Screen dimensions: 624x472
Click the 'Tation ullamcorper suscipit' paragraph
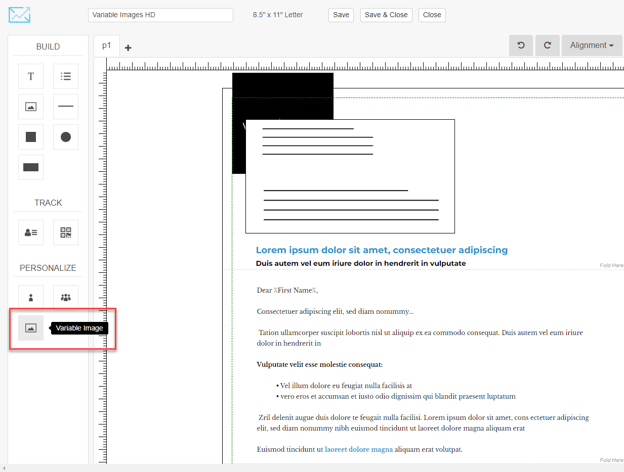pos(420,337)
